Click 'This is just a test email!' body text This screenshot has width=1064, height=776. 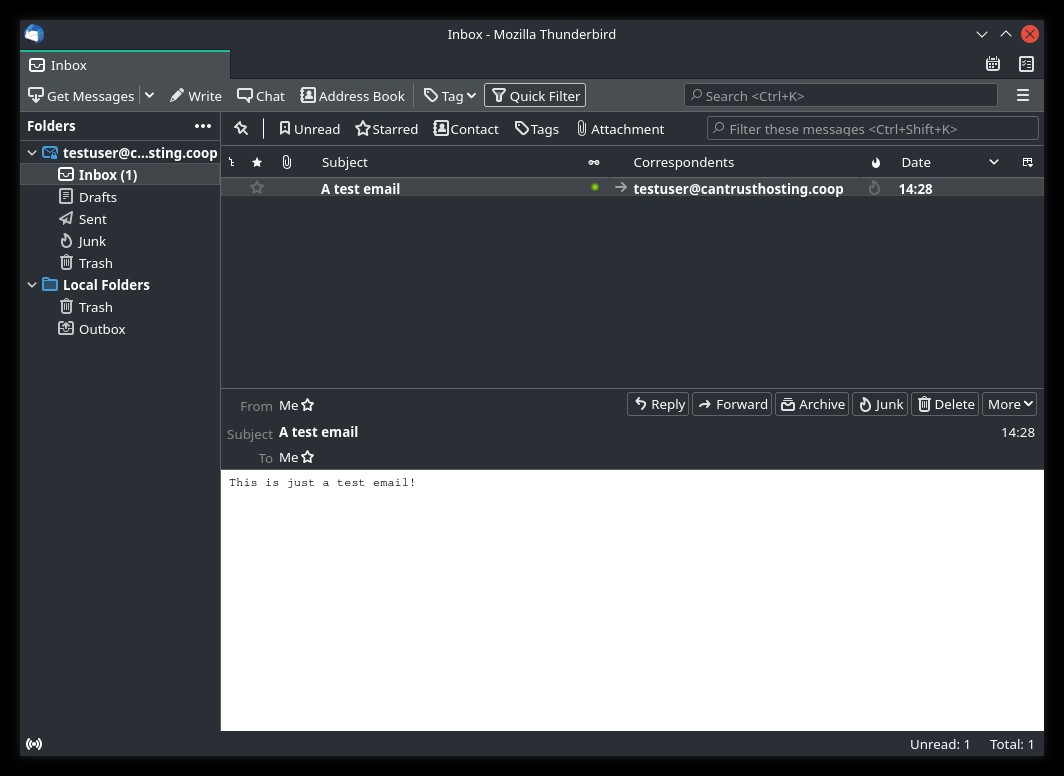[x=322, y=482]
